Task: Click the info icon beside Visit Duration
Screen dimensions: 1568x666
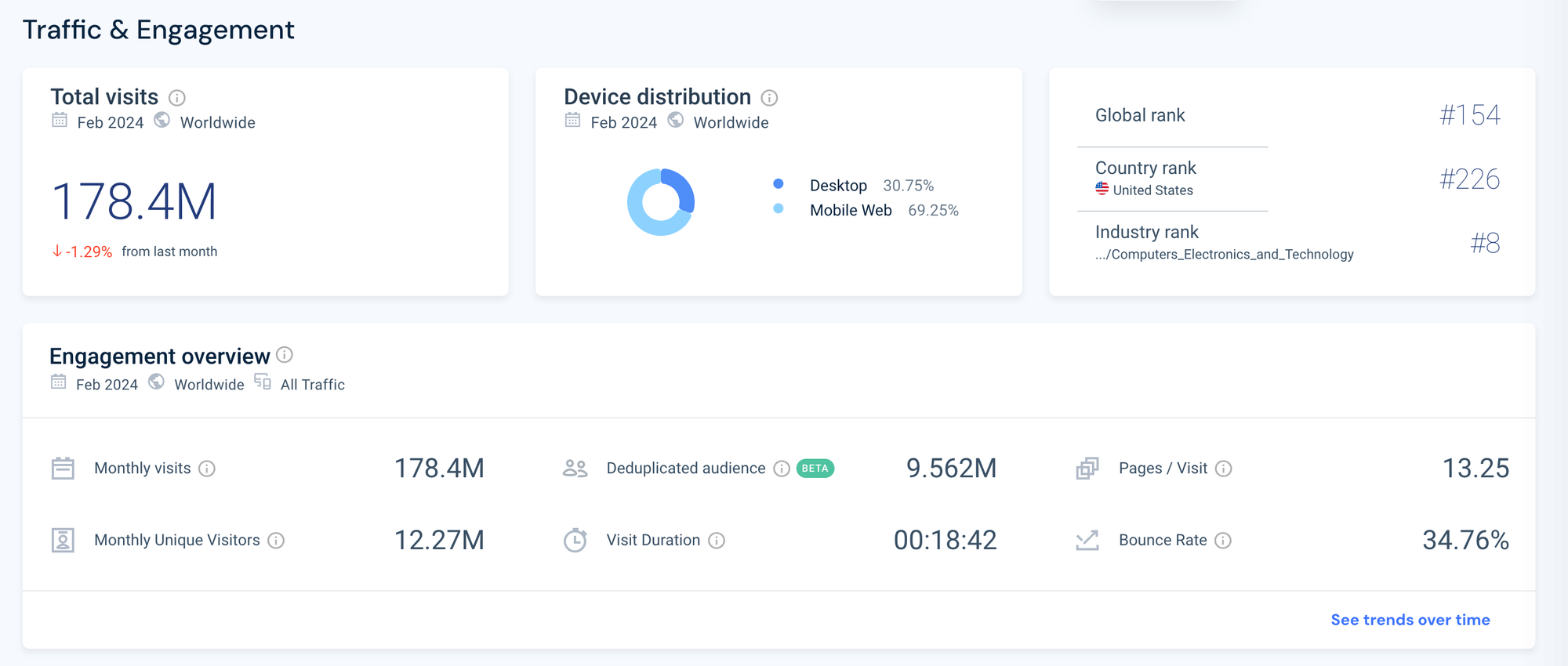Action: (x=717, y=541)
